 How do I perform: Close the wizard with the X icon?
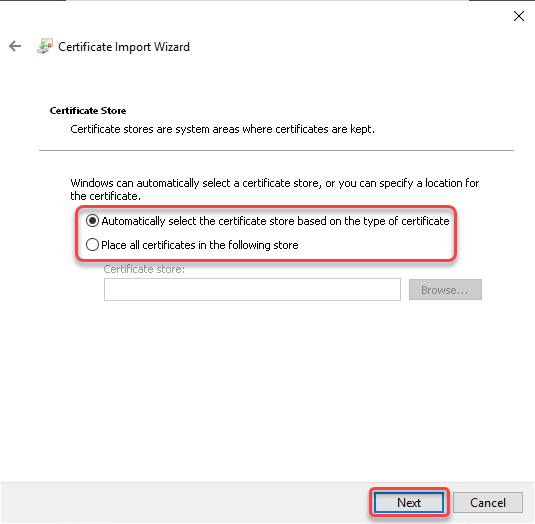(519, 16)
